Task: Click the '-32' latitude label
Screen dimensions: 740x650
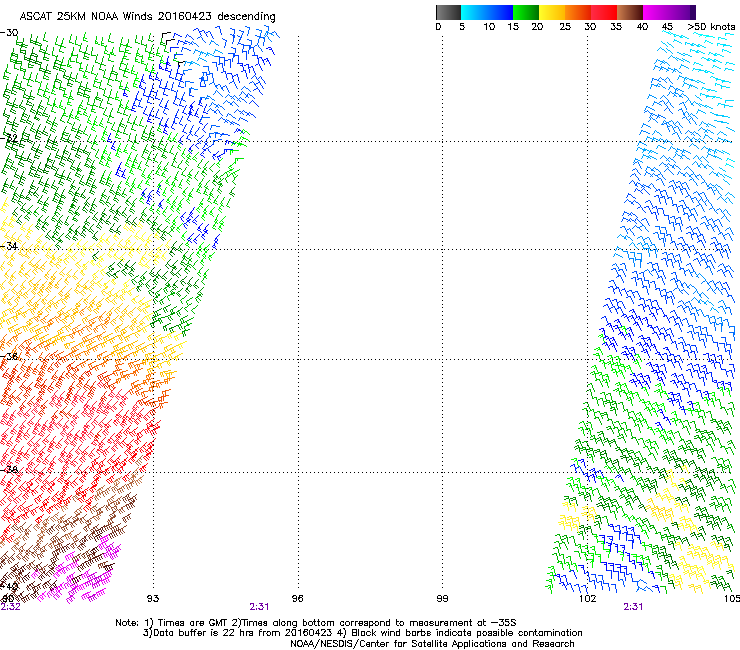Action: (9, 138)
